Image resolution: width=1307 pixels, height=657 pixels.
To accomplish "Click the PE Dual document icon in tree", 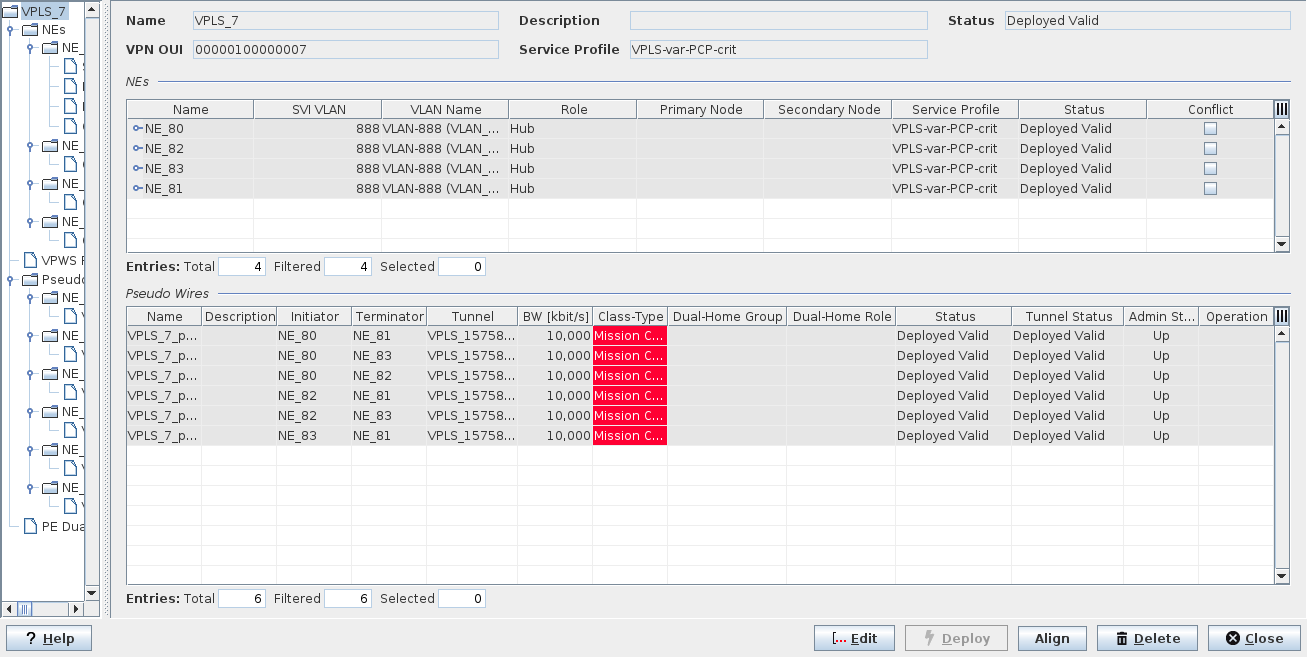I will click(x=30, y=526).
